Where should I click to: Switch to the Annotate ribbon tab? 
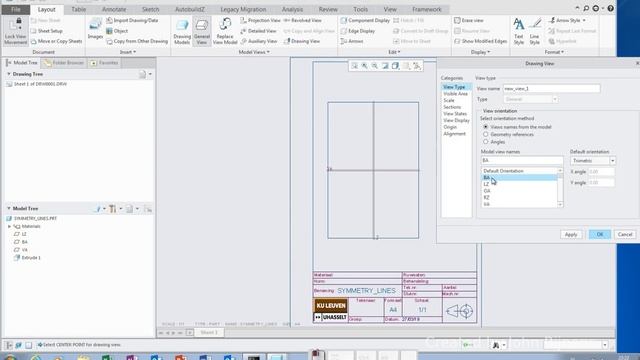(114, 9)
